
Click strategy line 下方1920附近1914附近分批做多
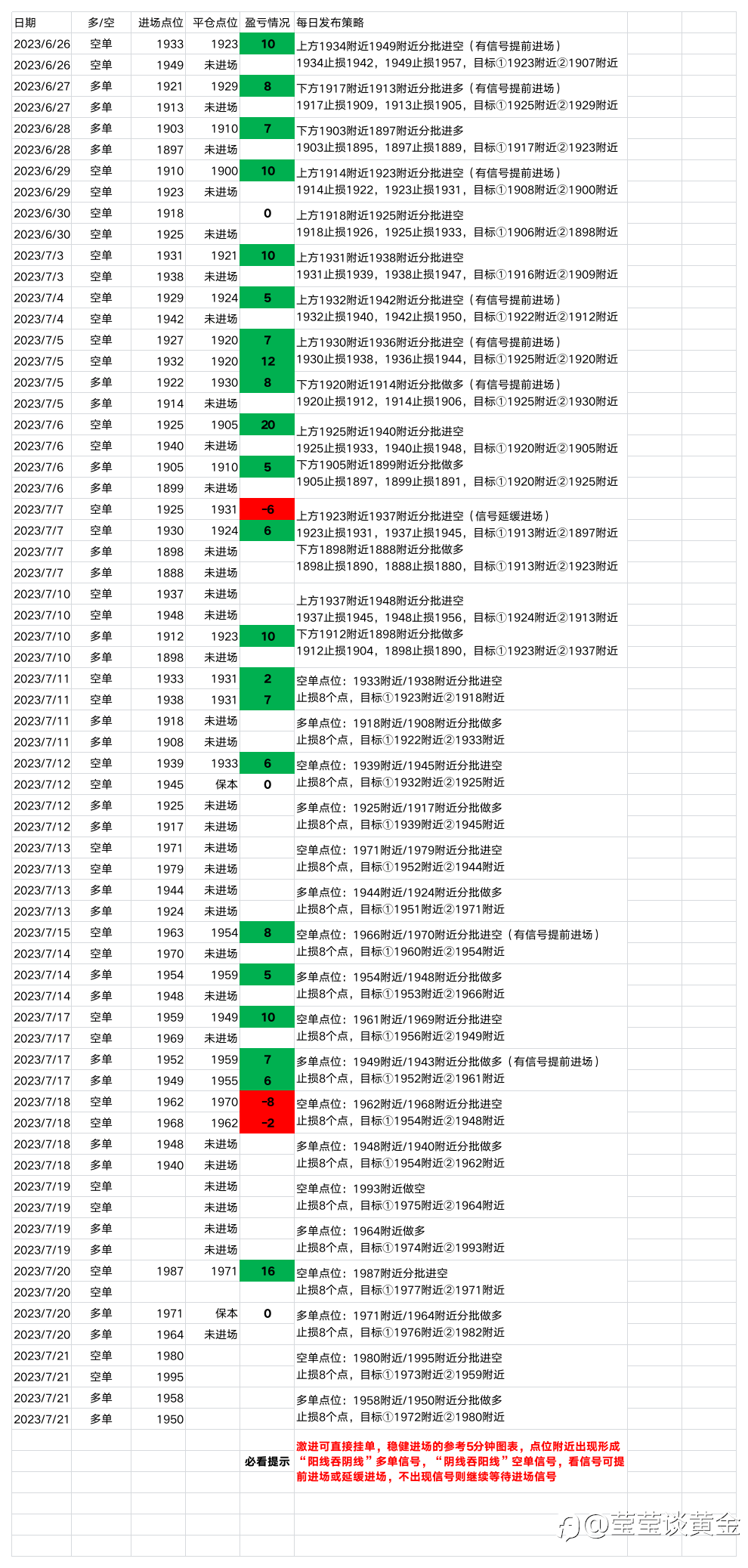(380, 385)
